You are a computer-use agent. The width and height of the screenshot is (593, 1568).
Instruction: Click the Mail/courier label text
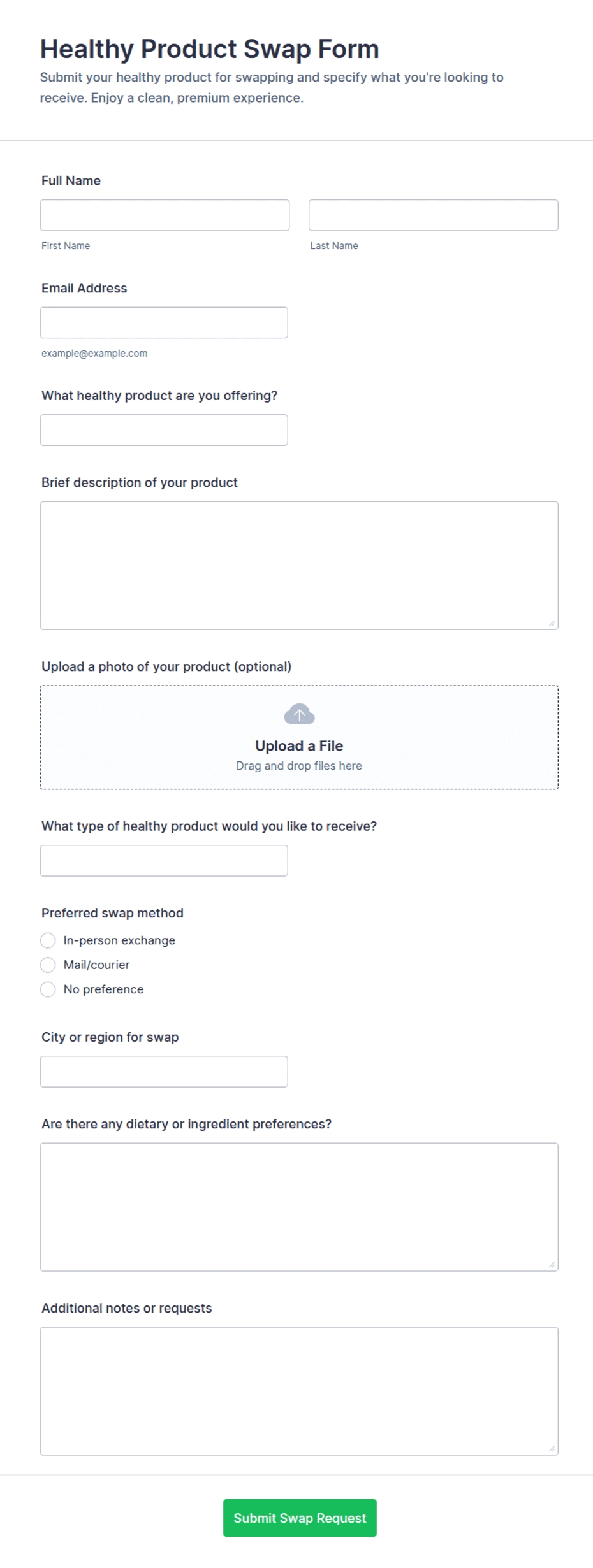(x=96, y=965)
